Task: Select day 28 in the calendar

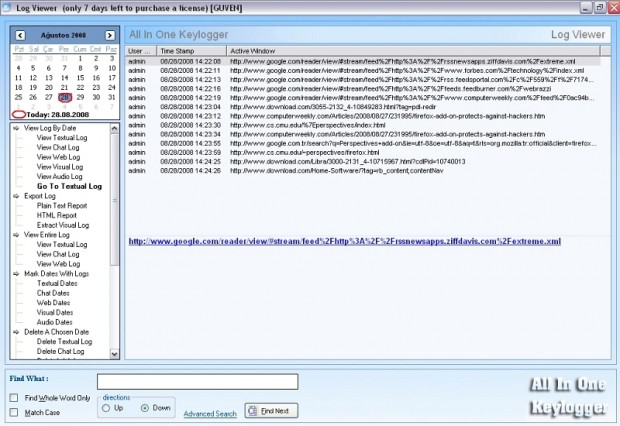Action: coord(65,97)
